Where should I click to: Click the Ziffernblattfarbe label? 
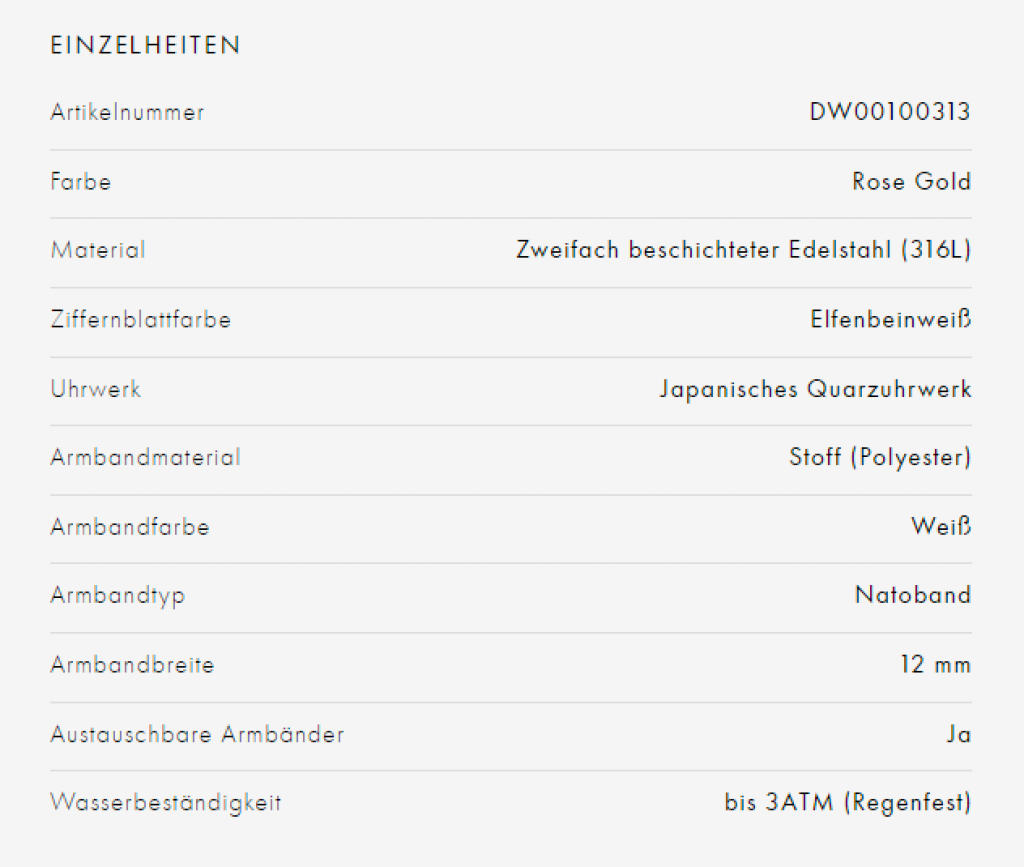pyautogui.click(x=140, y=320)
